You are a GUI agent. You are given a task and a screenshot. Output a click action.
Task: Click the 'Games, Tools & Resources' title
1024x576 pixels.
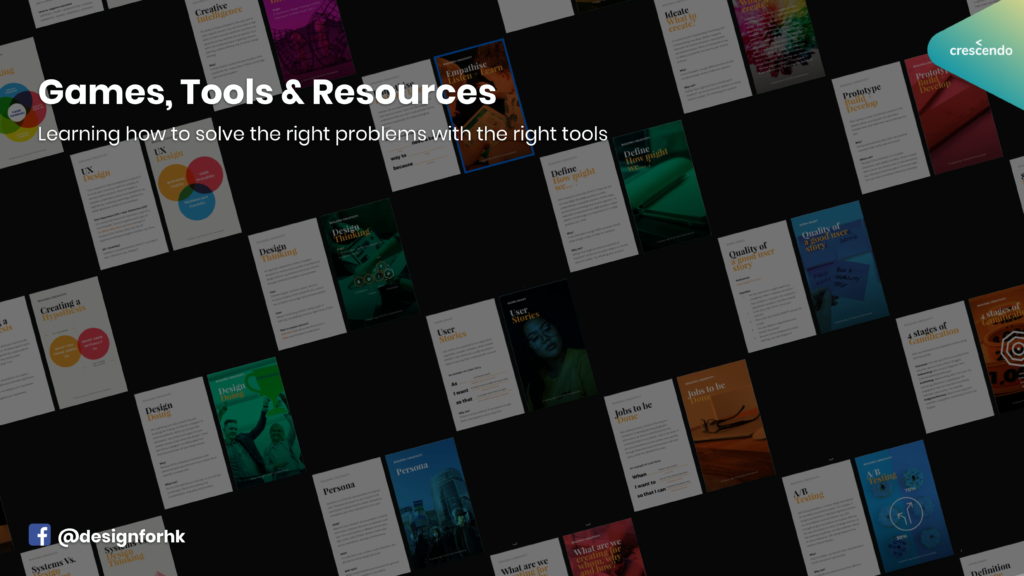[267, 92]
